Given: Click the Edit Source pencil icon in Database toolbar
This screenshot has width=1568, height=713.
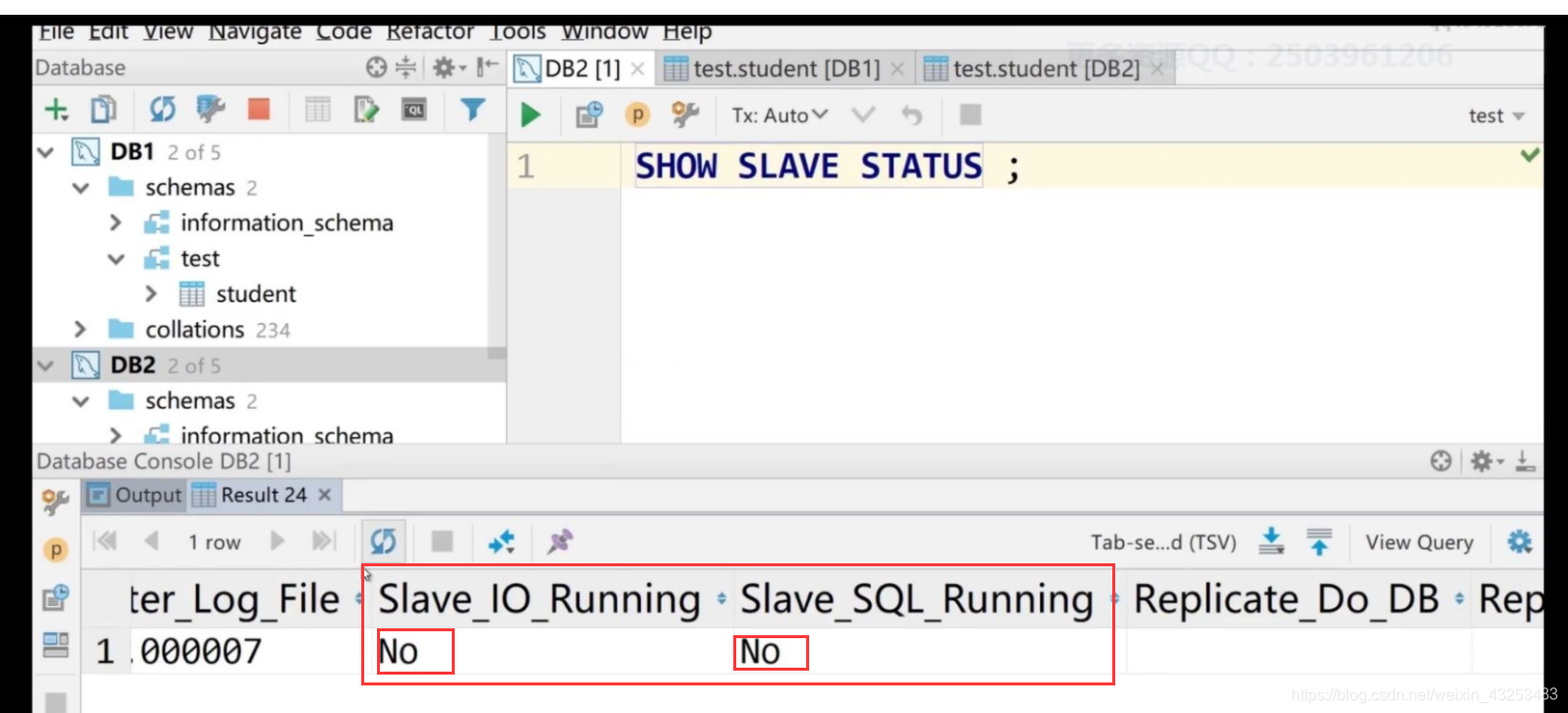Looking at the screenshot, I should tap(366, 109).
